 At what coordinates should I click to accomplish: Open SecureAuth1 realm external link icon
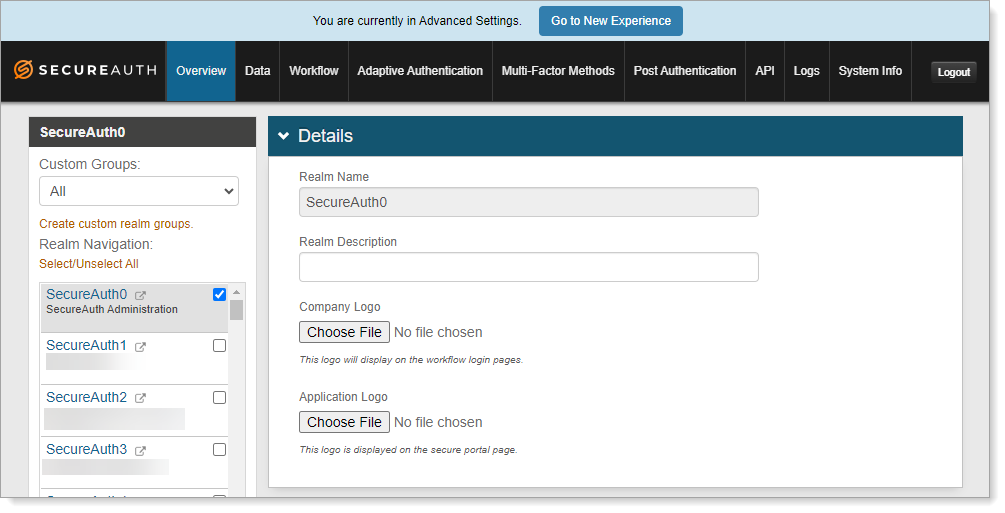click(x=141, y=347)
